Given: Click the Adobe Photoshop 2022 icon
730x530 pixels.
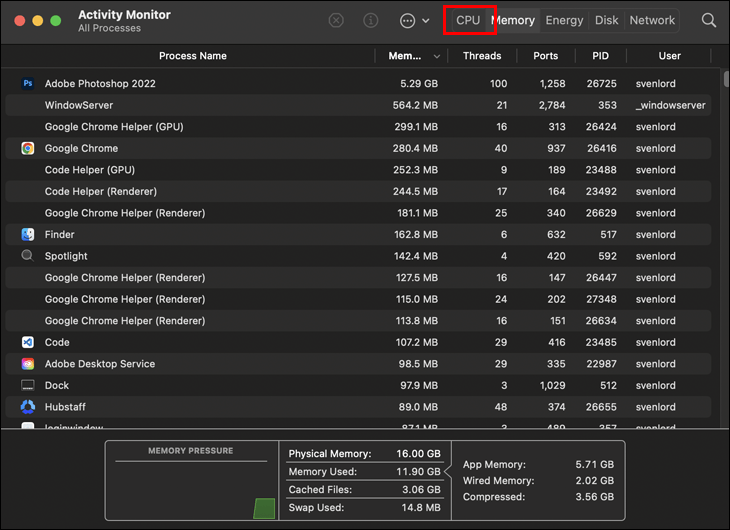Looking at the screenshot, I should 27,84.
